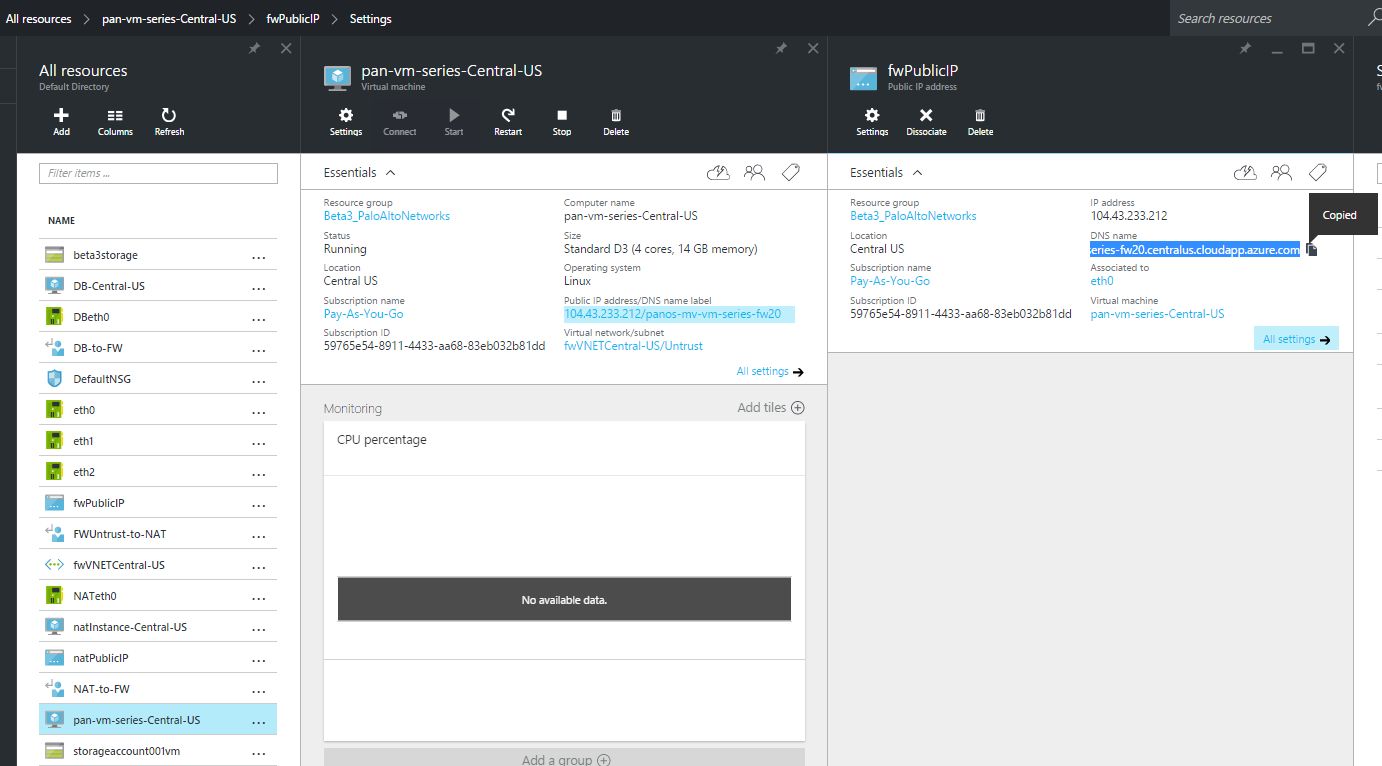
Task: Click the search magnifier icon in top bar
Action: pyautogui.click(x=1374, y=18)
